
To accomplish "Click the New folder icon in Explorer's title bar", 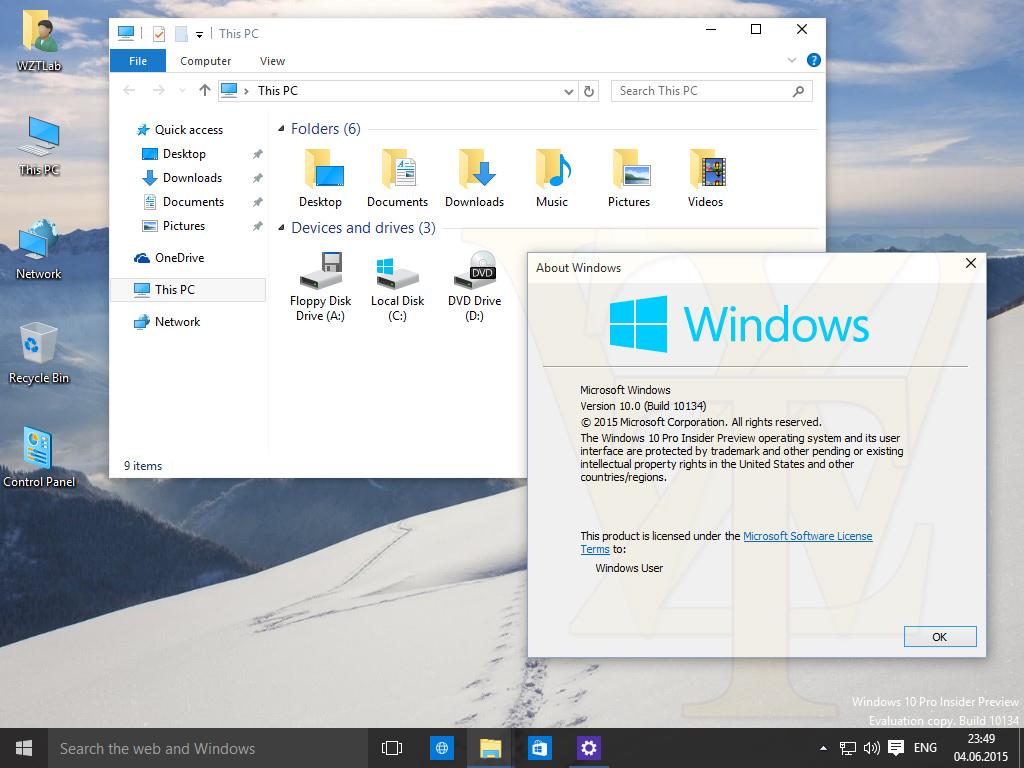I will click(x=181, y=33).
